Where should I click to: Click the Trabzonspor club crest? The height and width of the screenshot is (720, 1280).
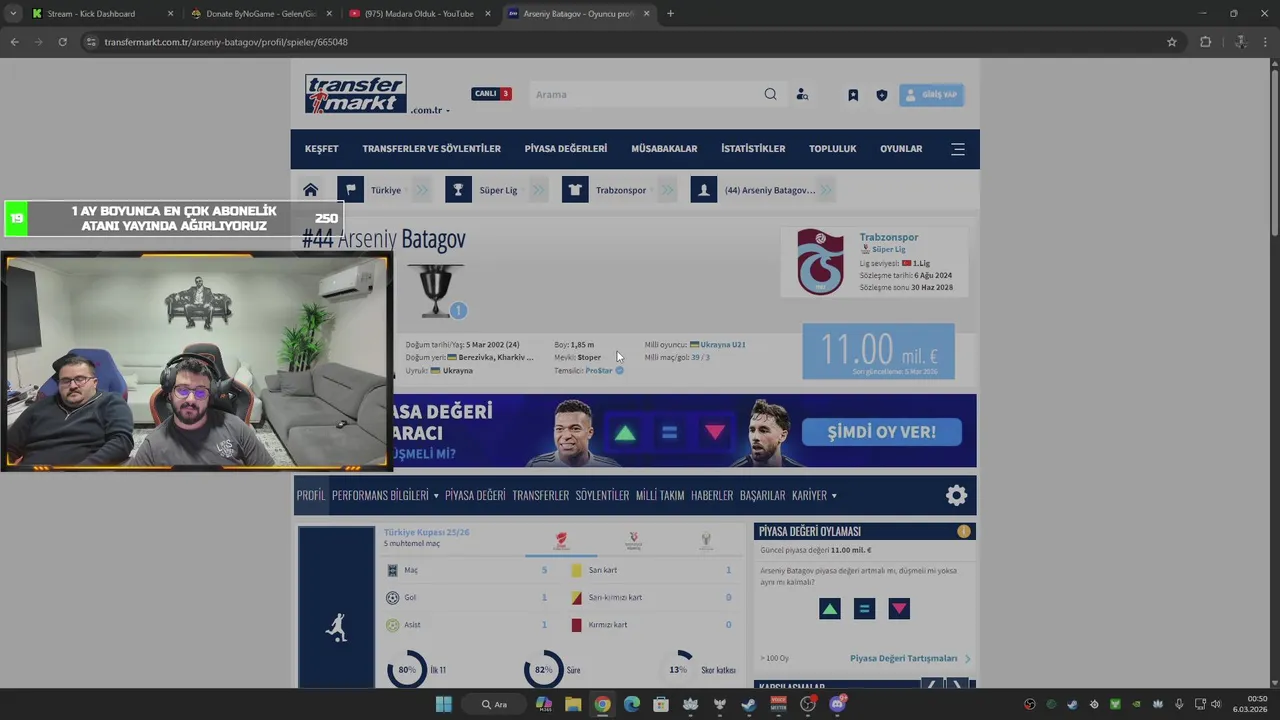tap(820, 262)
